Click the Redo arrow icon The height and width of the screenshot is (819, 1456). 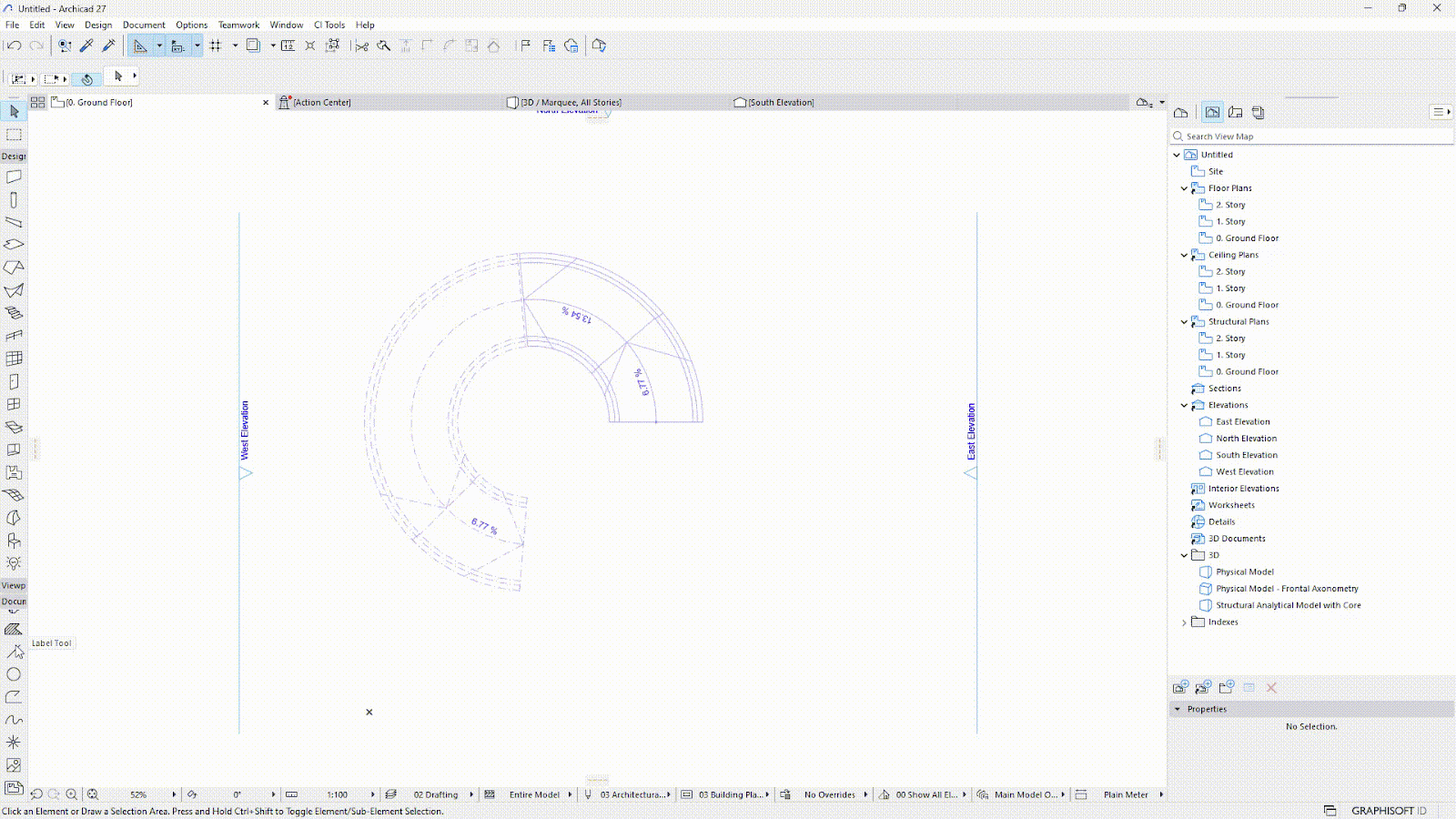pos(36,45)
